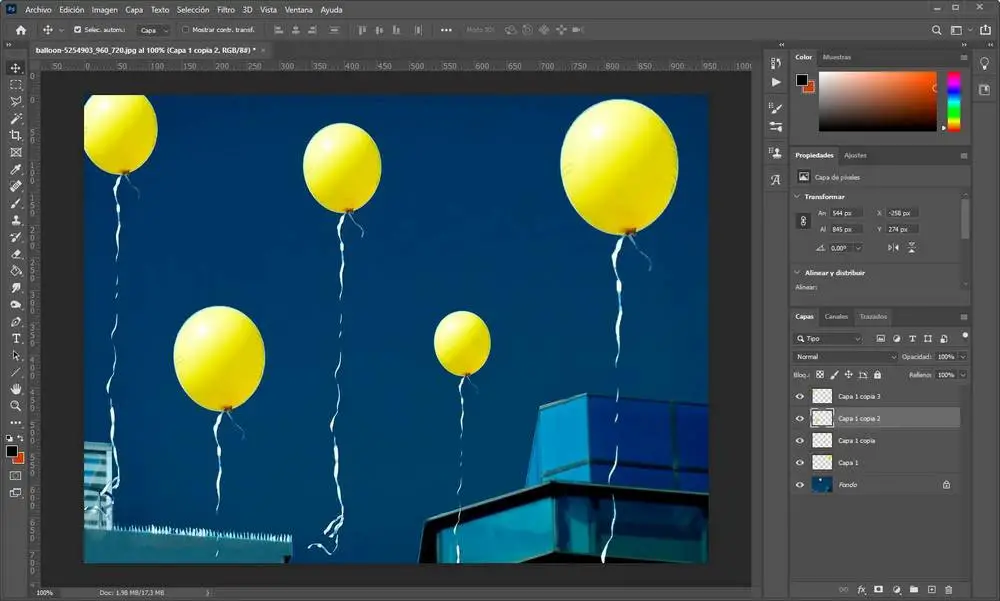1000x601 pixels.
Task: Switch to the Canales tab
Action: click(x=836, y=317)
